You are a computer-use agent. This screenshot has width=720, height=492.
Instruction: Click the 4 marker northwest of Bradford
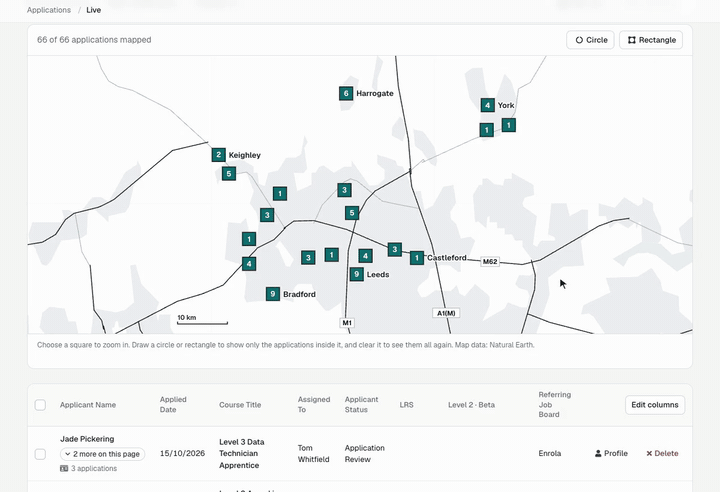coord(249,264)
